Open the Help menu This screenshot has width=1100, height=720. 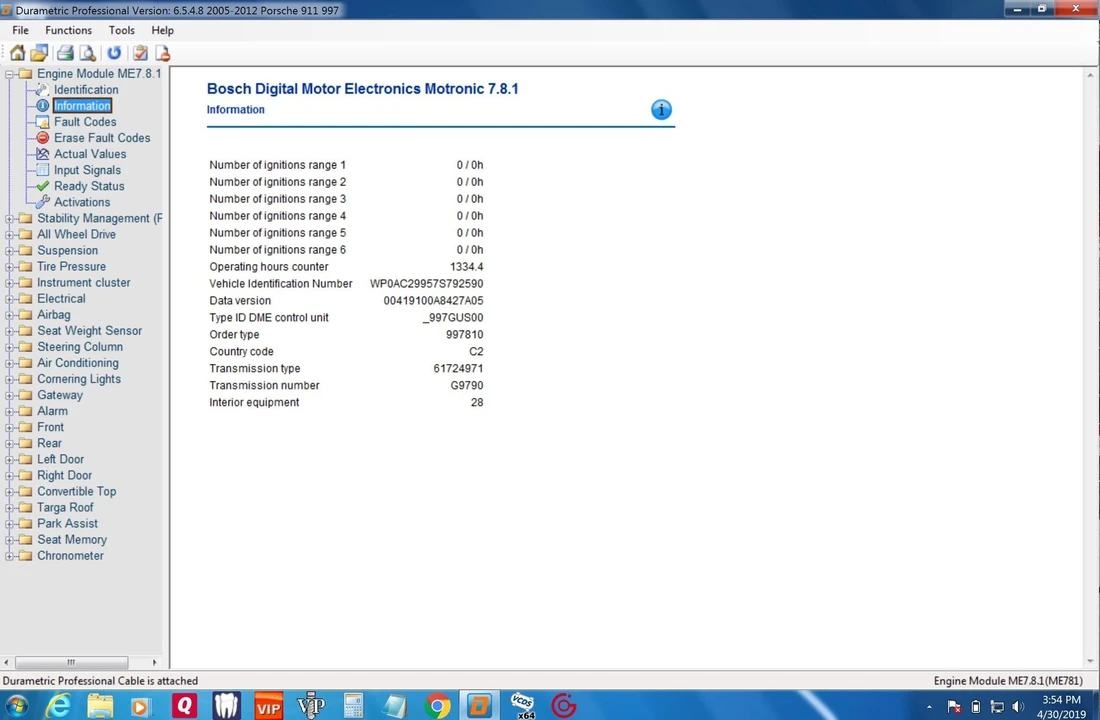[x=162, y=30]
